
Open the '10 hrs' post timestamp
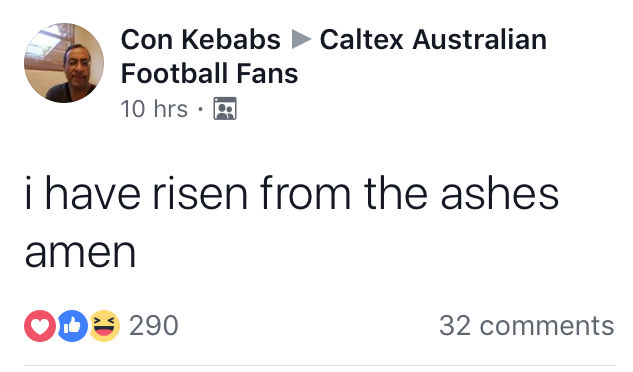pos(154,109)
